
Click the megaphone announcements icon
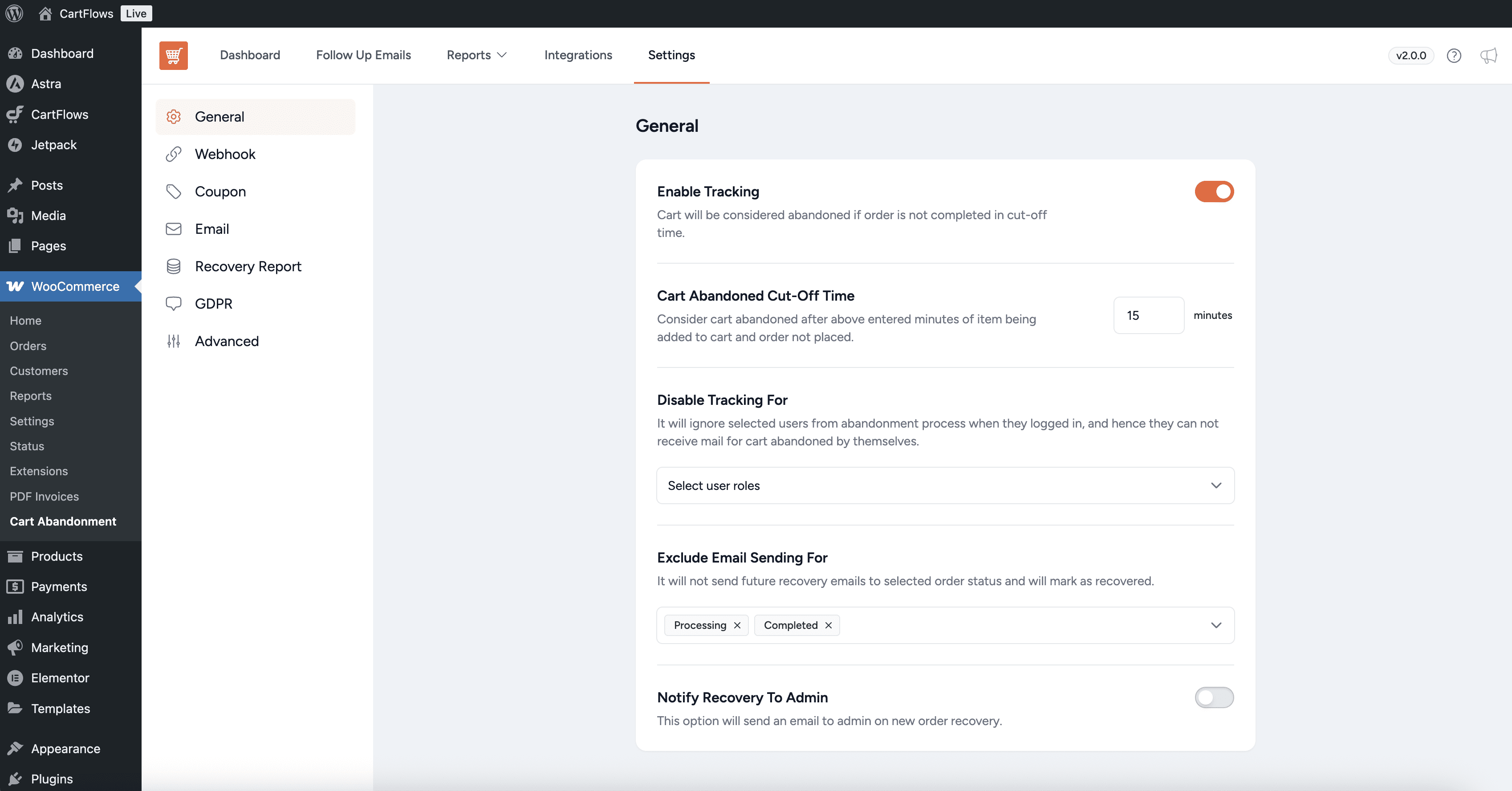click(1488, 55)
